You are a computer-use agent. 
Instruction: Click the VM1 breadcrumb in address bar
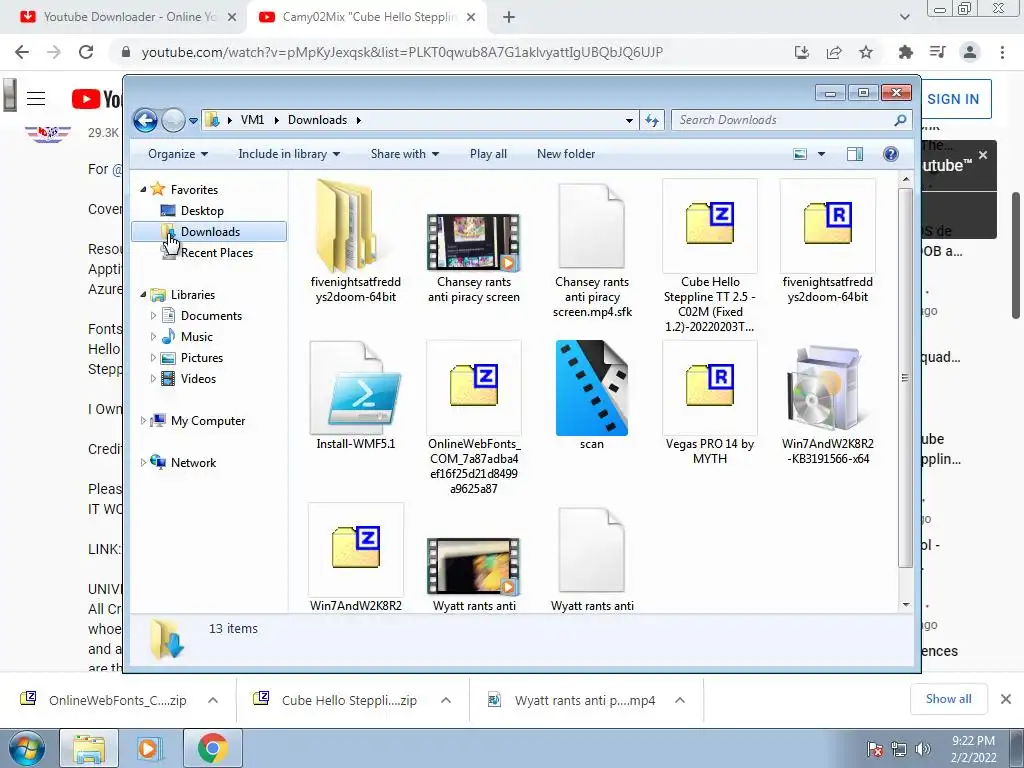pyautogui.click(x=252, y=120)
